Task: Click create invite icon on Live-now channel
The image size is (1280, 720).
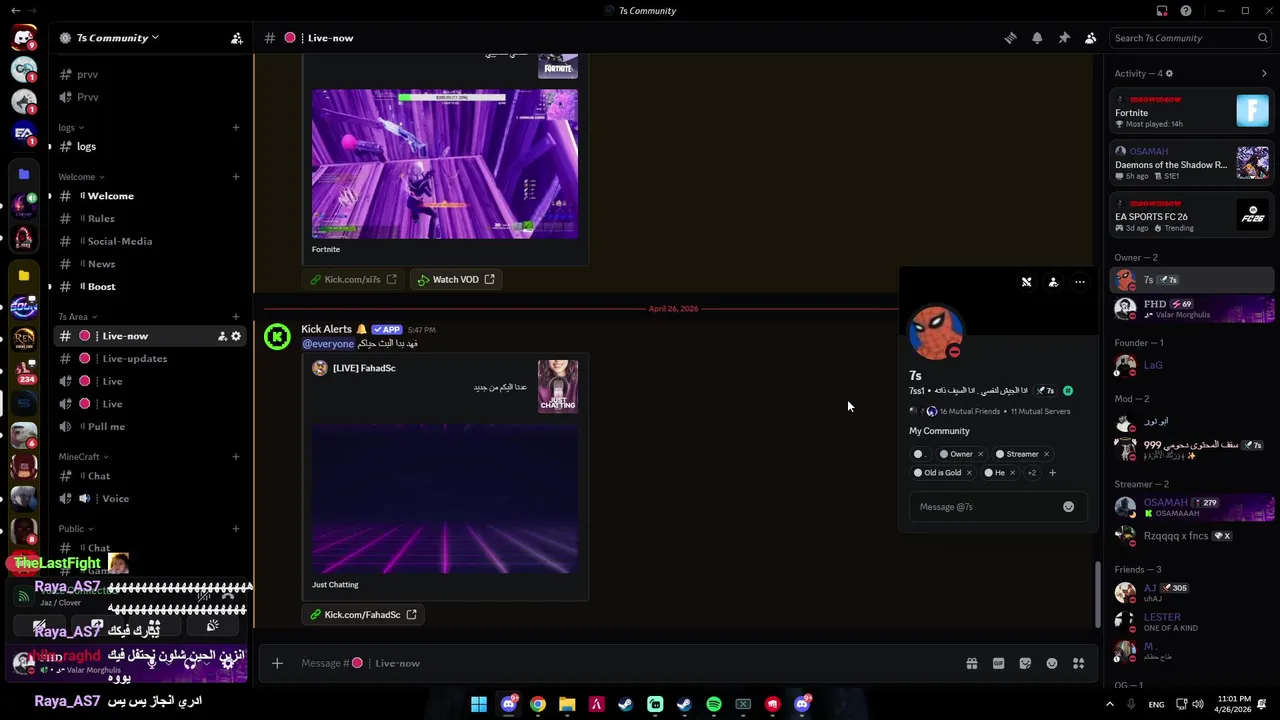Action: click(x=222, y=336)
